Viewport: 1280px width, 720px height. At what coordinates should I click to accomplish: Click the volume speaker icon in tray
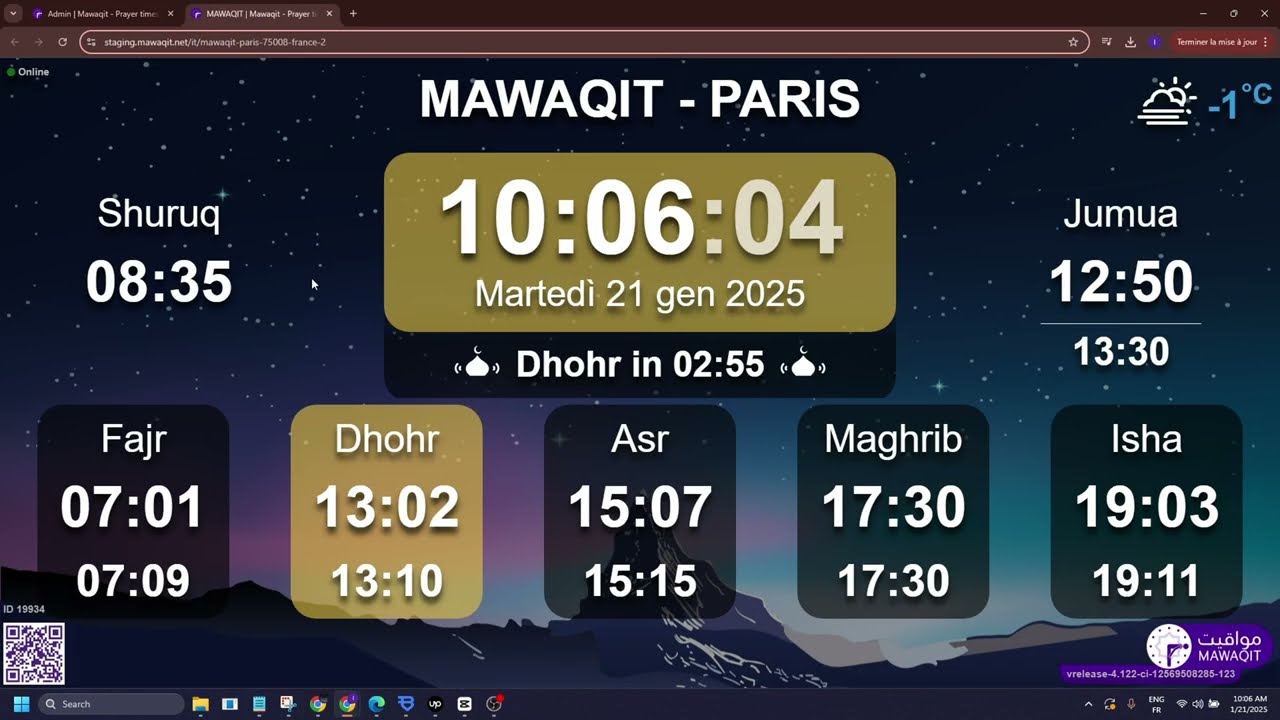coord(1198,704)
